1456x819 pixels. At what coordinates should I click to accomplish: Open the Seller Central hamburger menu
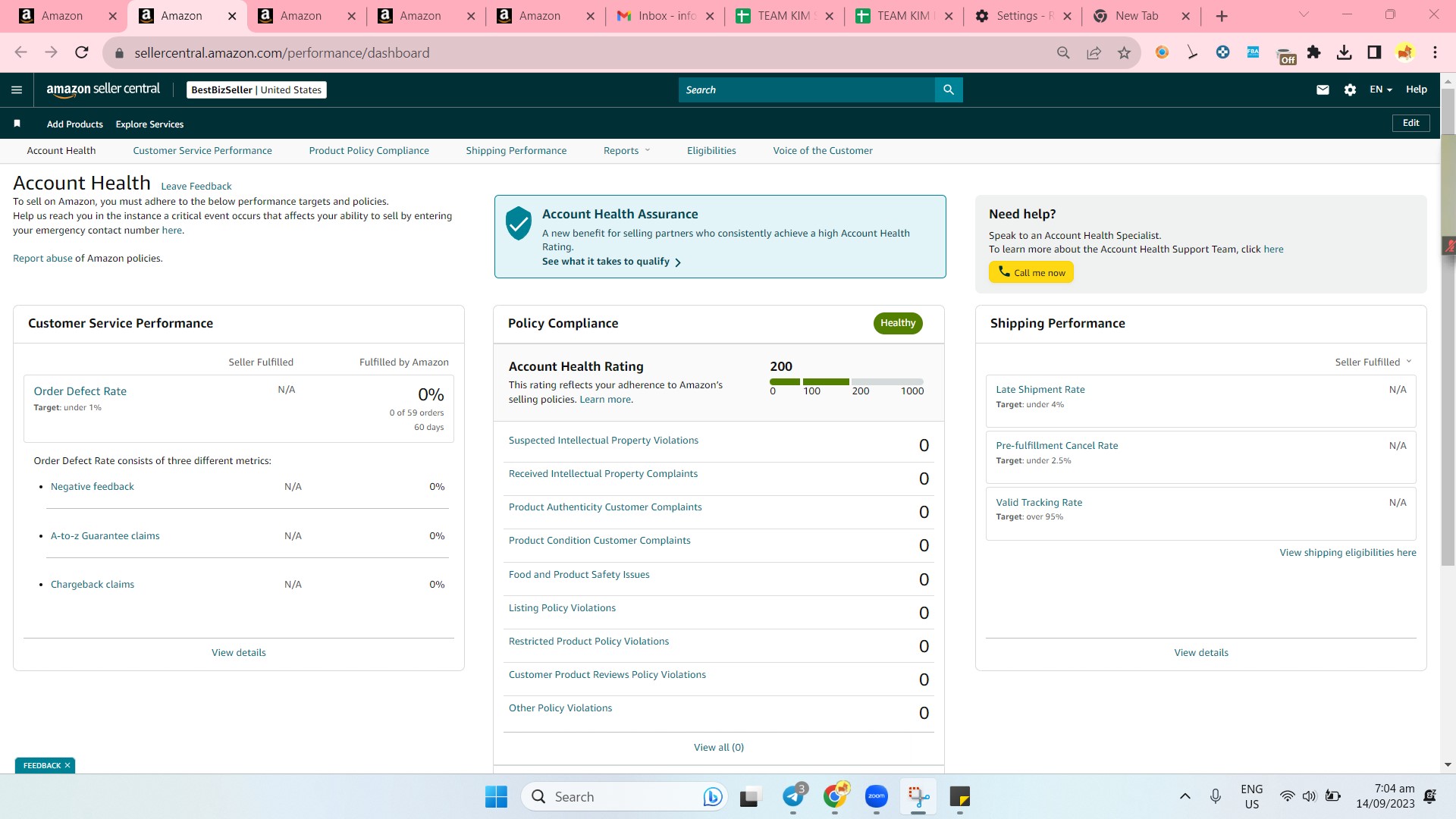pyautogui.click(x=17, y=89)
